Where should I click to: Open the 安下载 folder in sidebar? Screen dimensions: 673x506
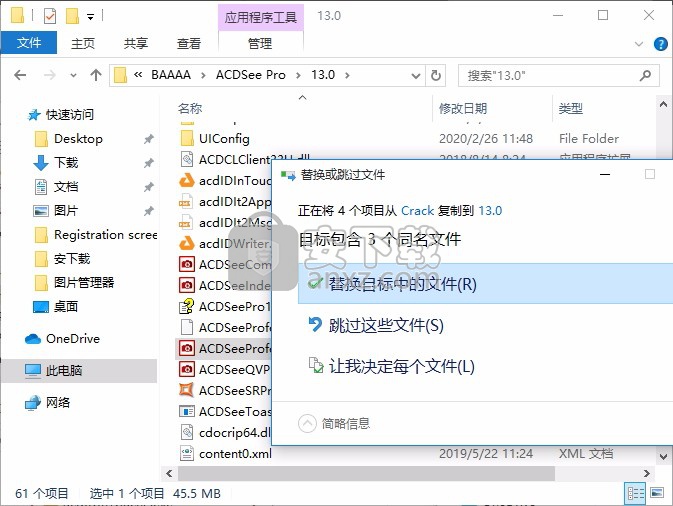pos(72,259)
